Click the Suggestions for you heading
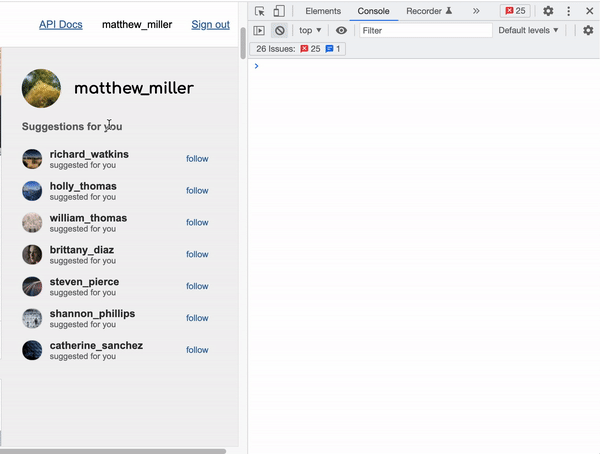The width and height of the screenshot is (600, 454). click(x=72, y=126)
